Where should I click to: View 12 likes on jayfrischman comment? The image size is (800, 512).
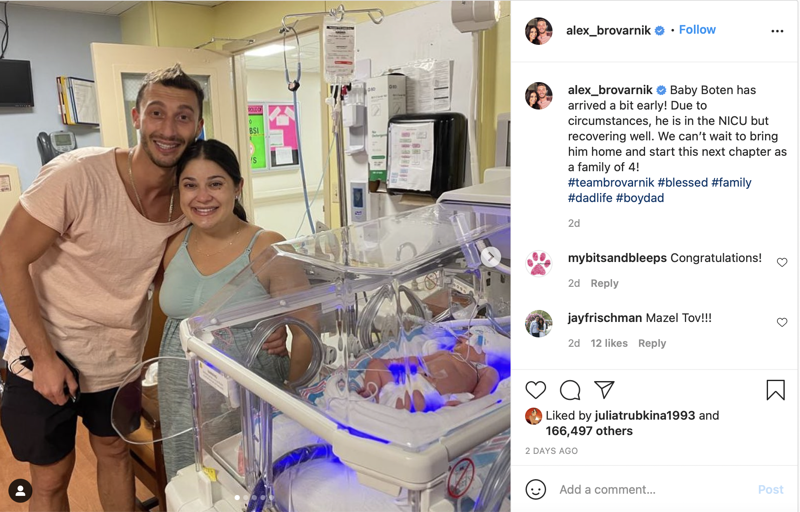click(x=609, y=343)
